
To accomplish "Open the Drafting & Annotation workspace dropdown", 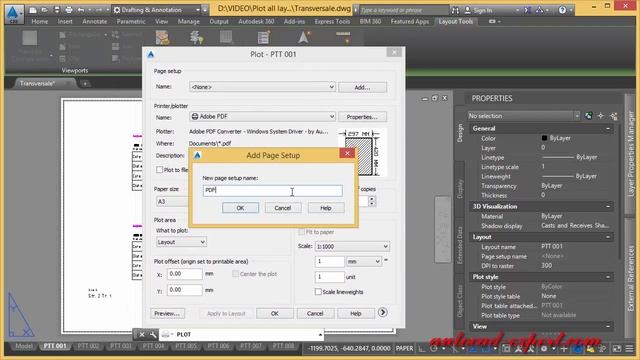I will pos(156,10).
